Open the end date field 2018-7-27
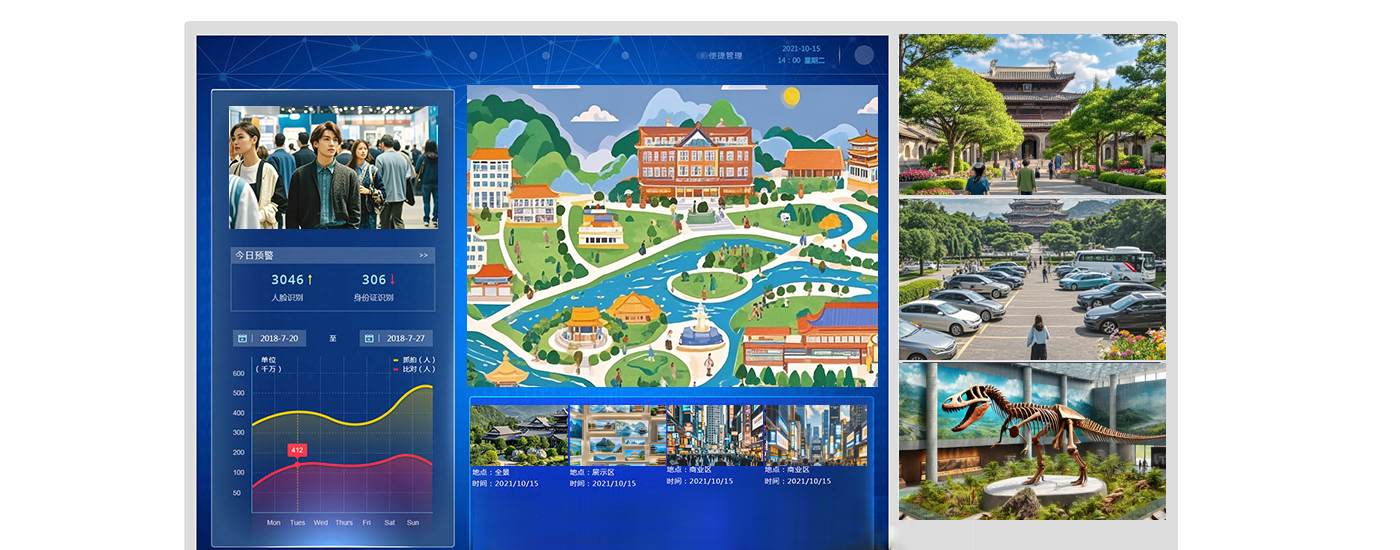 [x=405, y=338]
